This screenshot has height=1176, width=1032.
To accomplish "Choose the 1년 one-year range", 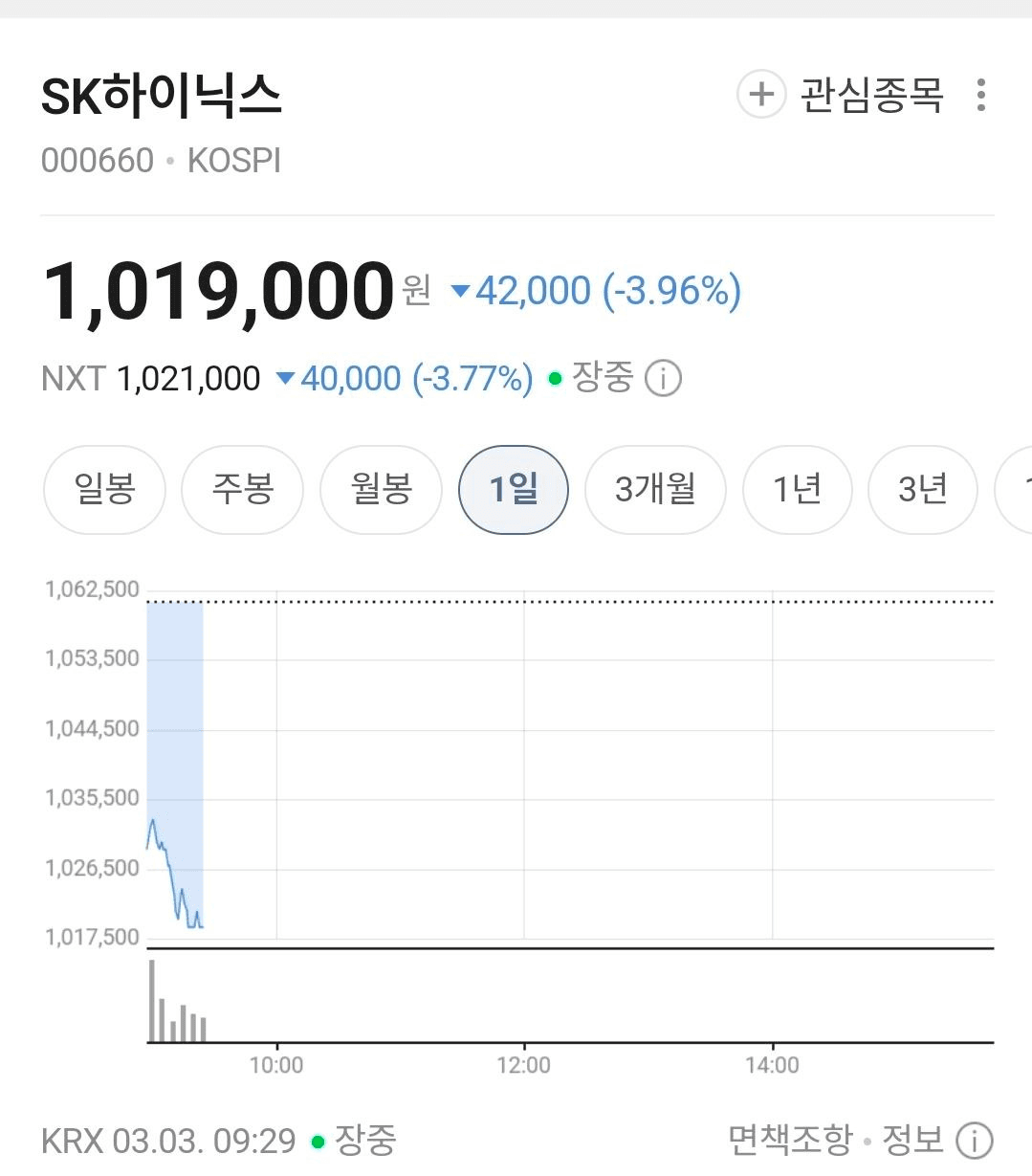I will tap(797, 489).
